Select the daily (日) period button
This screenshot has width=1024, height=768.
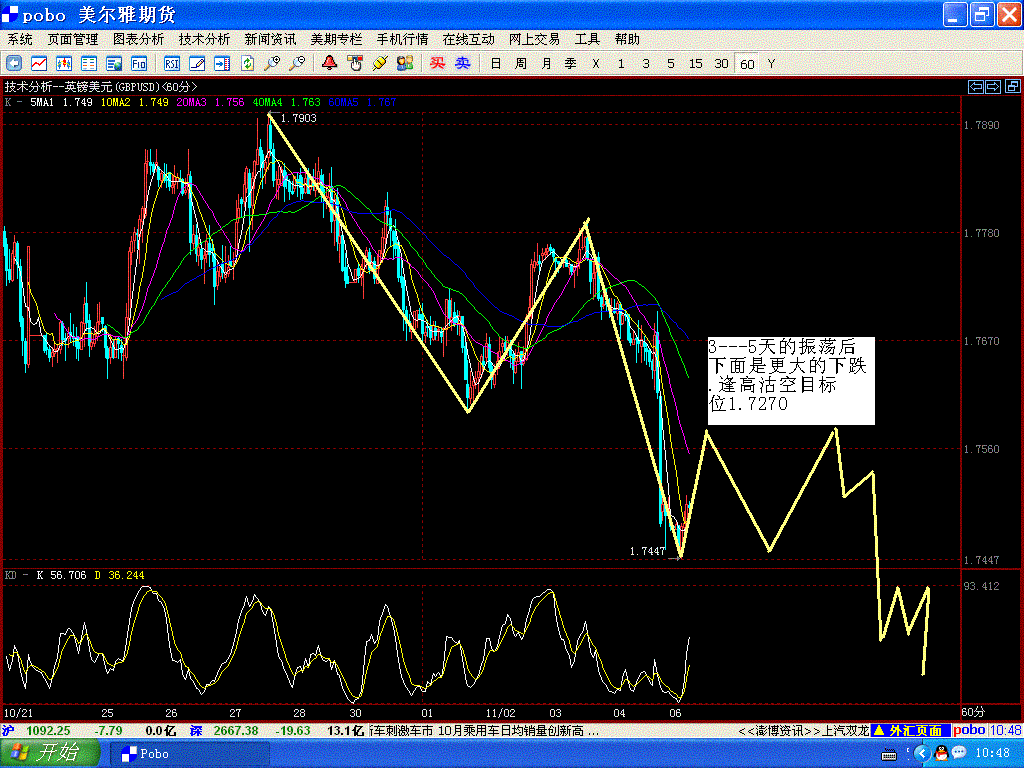click(495, 64)
